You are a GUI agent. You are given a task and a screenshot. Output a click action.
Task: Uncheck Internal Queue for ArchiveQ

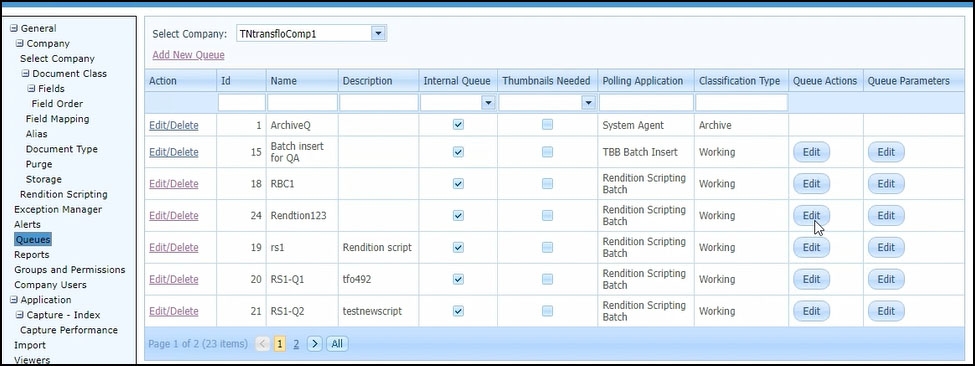point(458,125)
